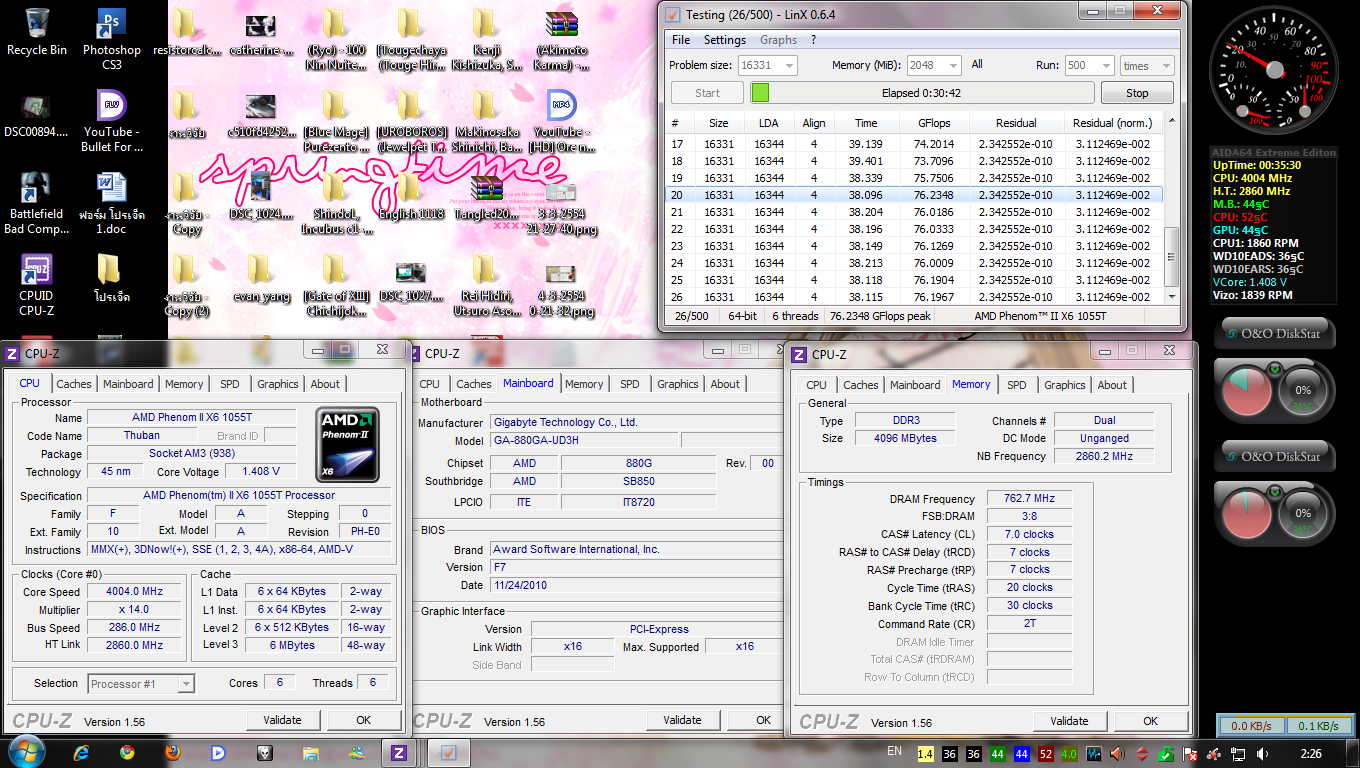Screen dimensions: 1360x768
Task: Click the LinX elapsed-time progress bar
Action: click(920, 93)
